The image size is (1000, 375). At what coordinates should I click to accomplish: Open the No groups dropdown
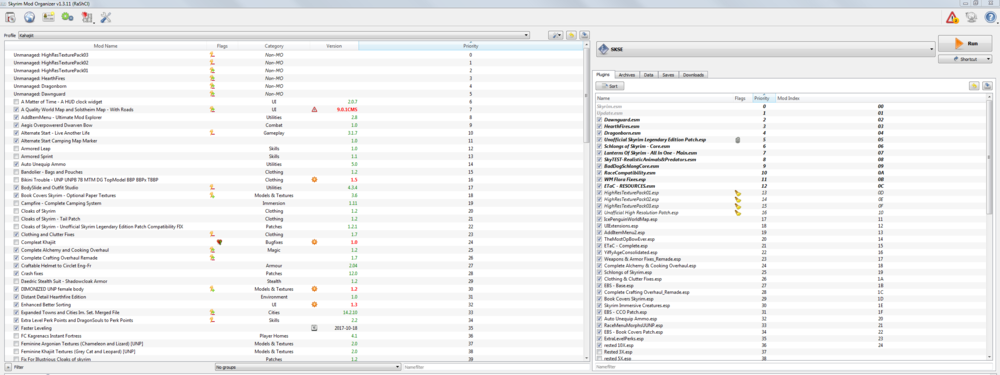[308, 368]
